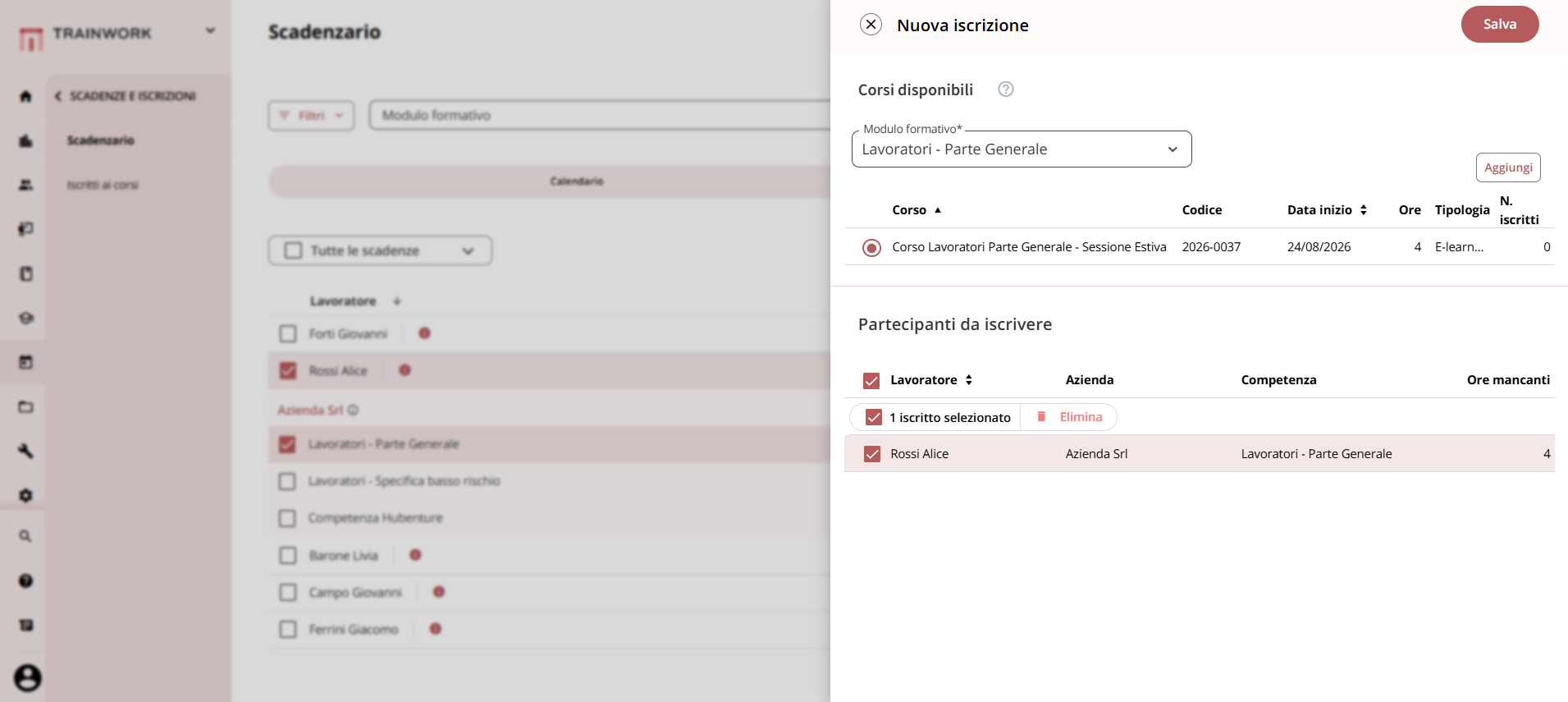Click Elimina to remove selected
1568x702 pixels.
pos(1081,417)
